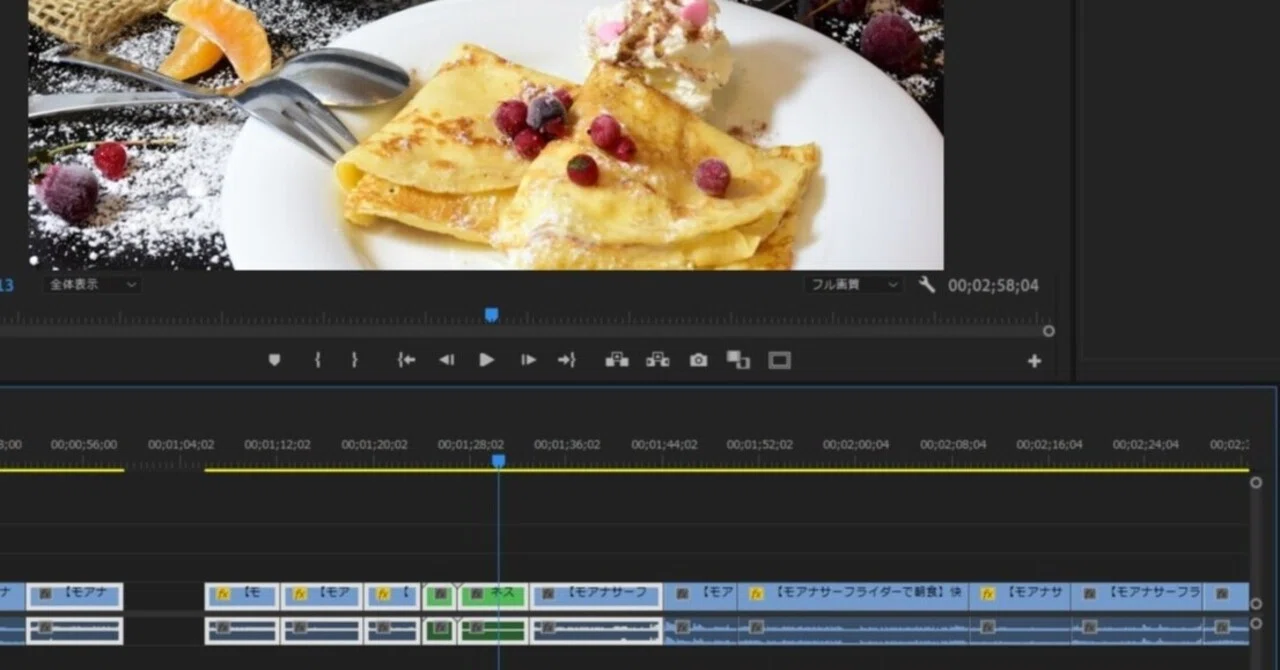Click 00;01;12;02 on the timeline ruler

tap(277, 445)
